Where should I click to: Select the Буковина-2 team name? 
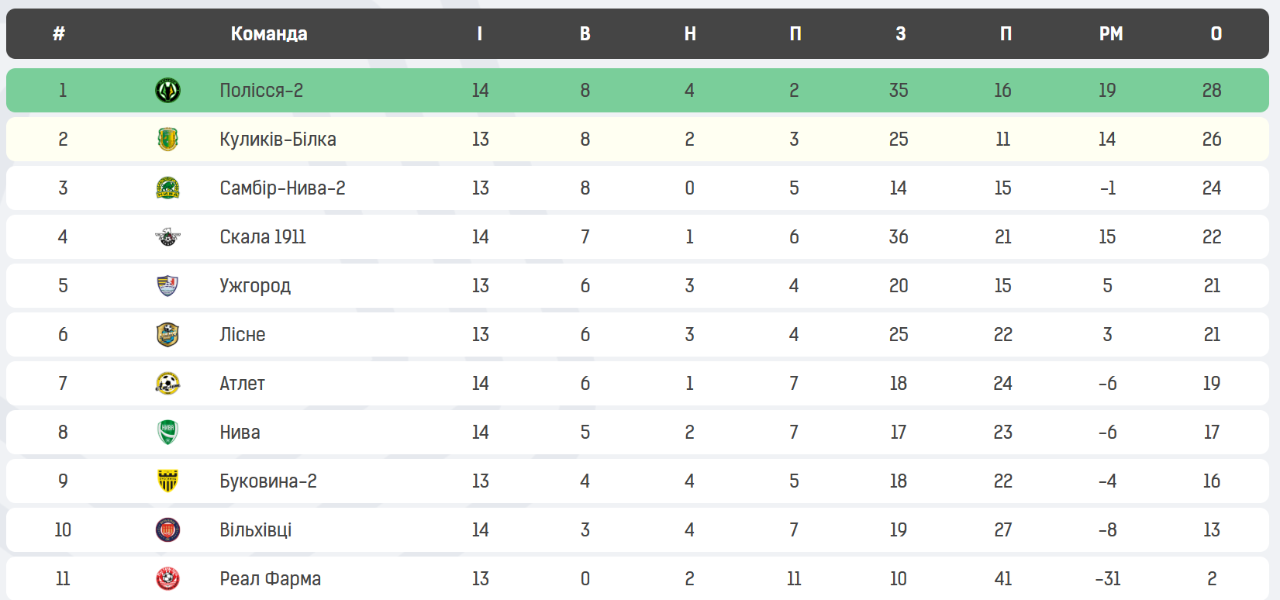click(x=268, y=481)
